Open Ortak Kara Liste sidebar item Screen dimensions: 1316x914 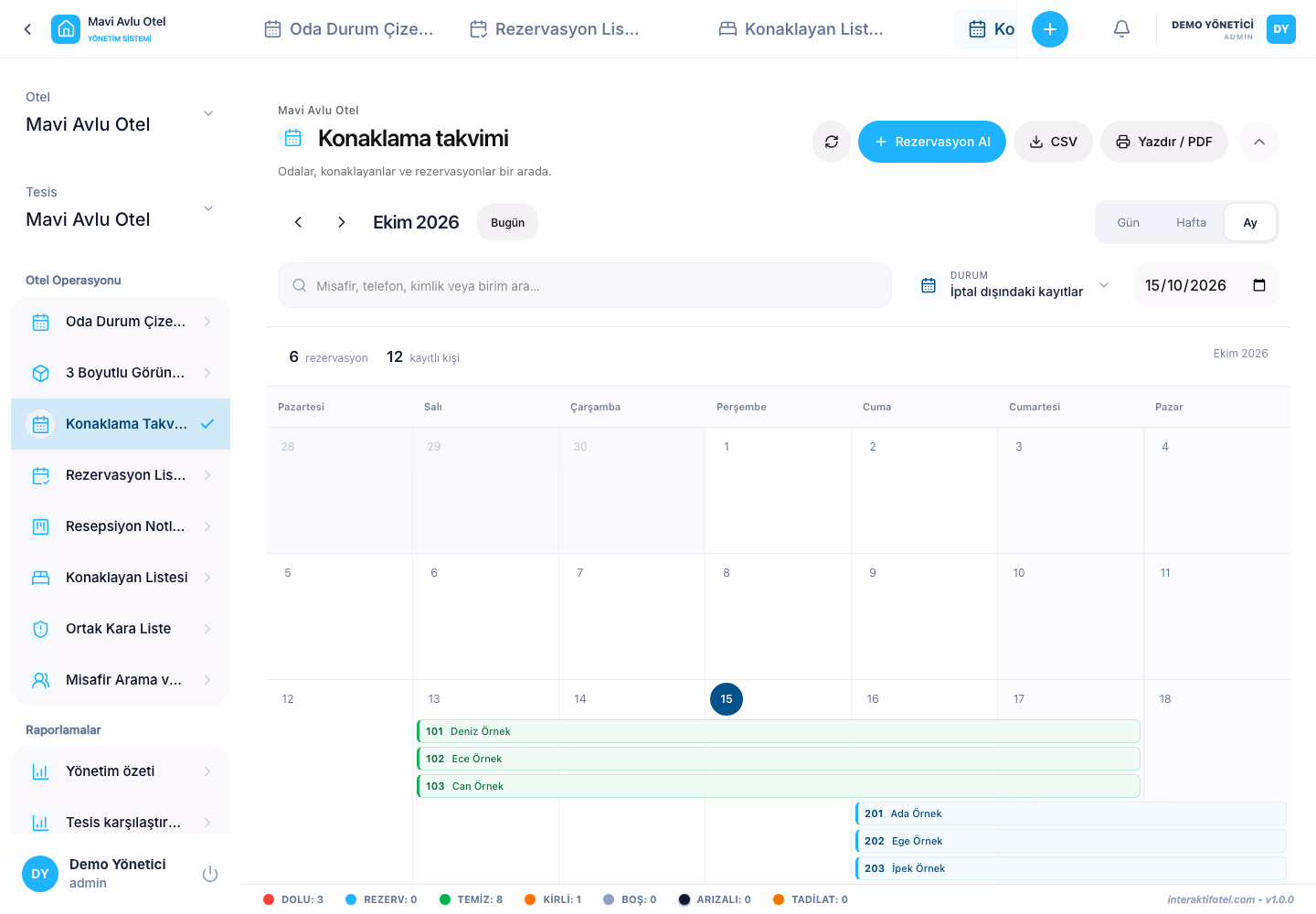point(121,629)
